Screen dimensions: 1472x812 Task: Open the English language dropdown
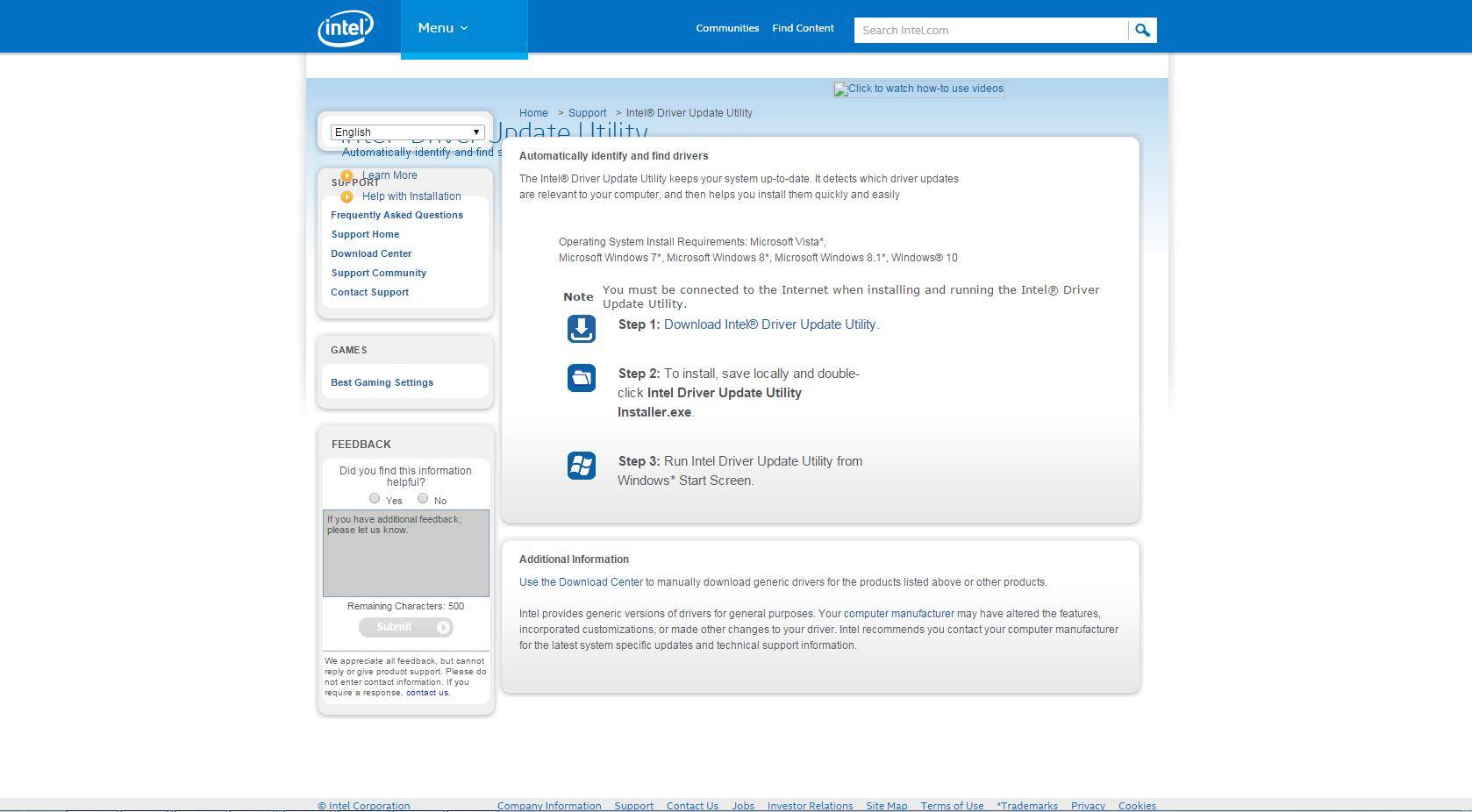407,132
